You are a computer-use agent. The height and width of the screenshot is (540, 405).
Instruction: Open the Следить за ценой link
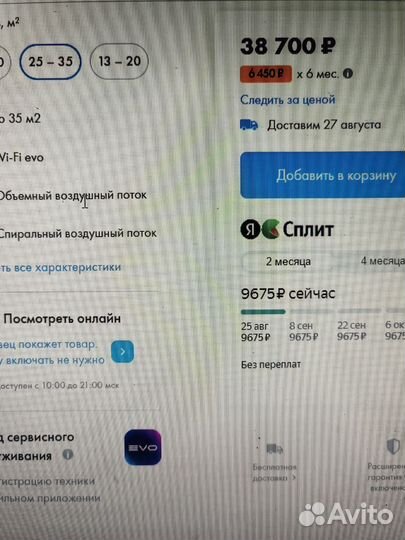pos(288,100)
